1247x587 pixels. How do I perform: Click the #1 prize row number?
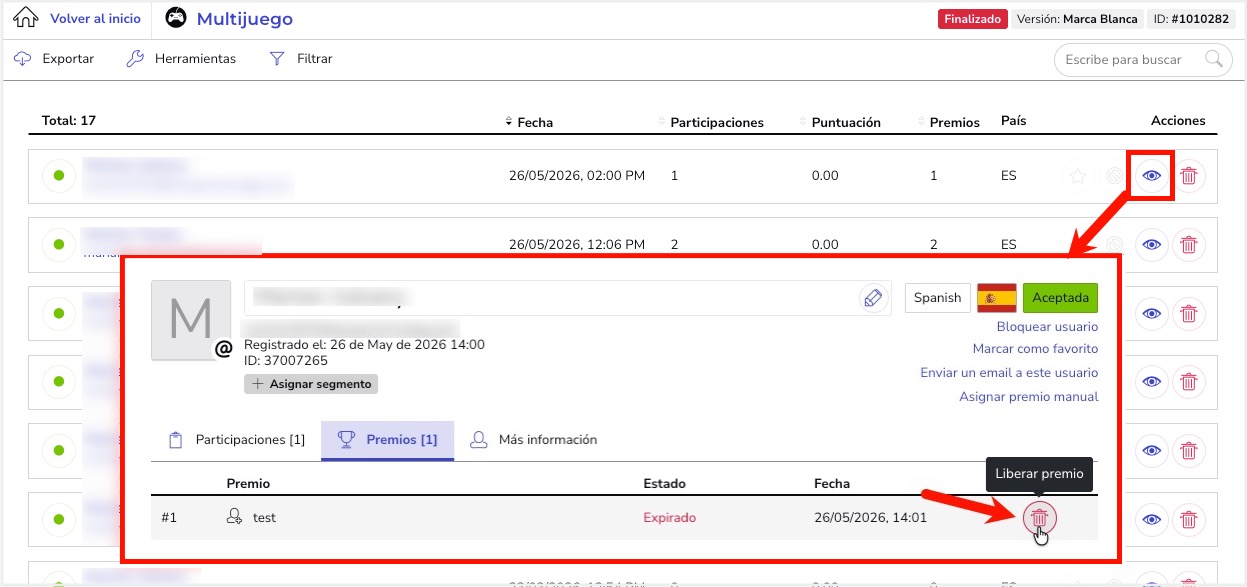tap(169, 518)
